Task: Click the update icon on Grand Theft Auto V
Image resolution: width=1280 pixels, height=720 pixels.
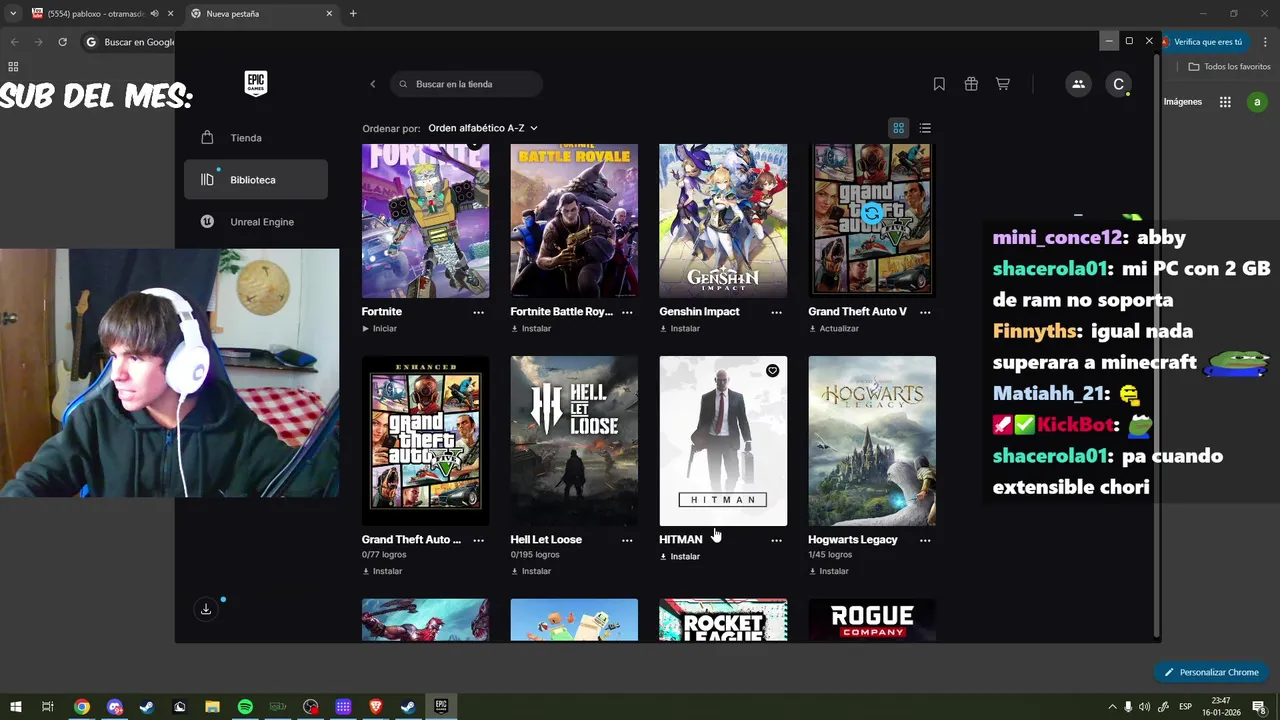Action: coord(872,213)
